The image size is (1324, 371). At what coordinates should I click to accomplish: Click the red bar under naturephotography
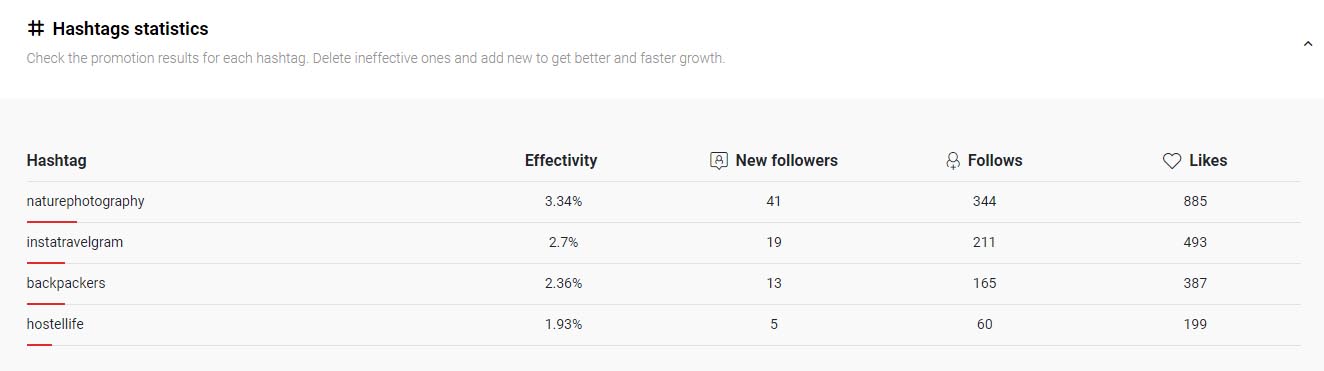point(52,221)
